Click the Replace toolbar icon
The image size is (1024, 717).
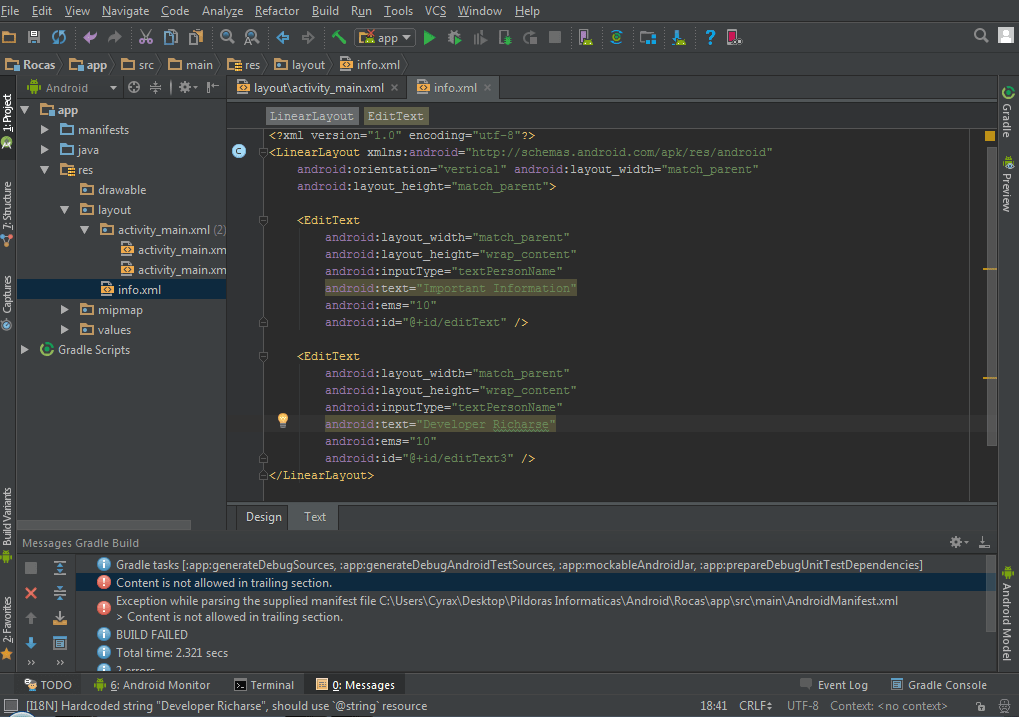(251, 37)
